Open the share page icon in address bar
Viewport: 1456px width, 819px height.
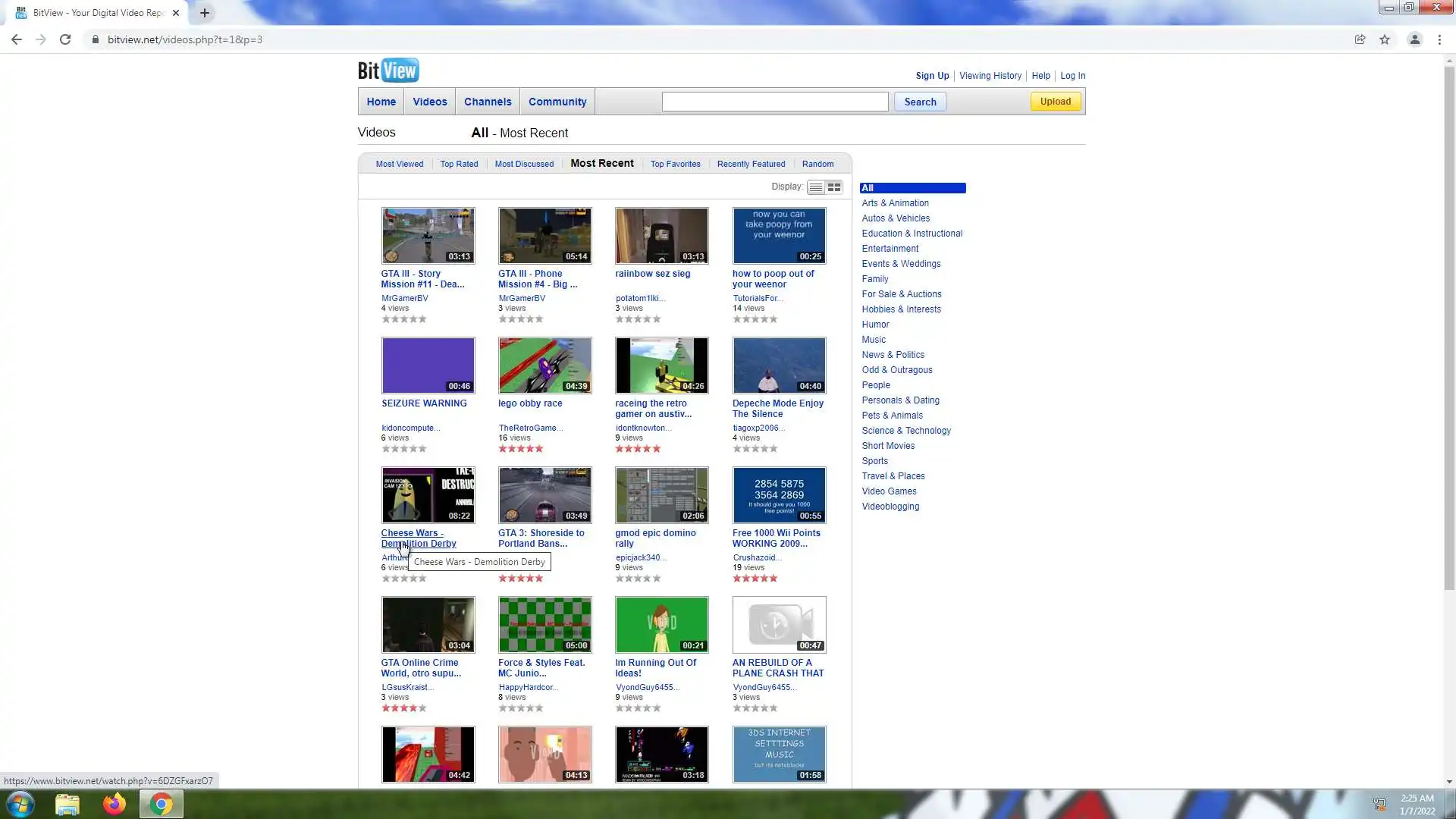point(1360,39)
